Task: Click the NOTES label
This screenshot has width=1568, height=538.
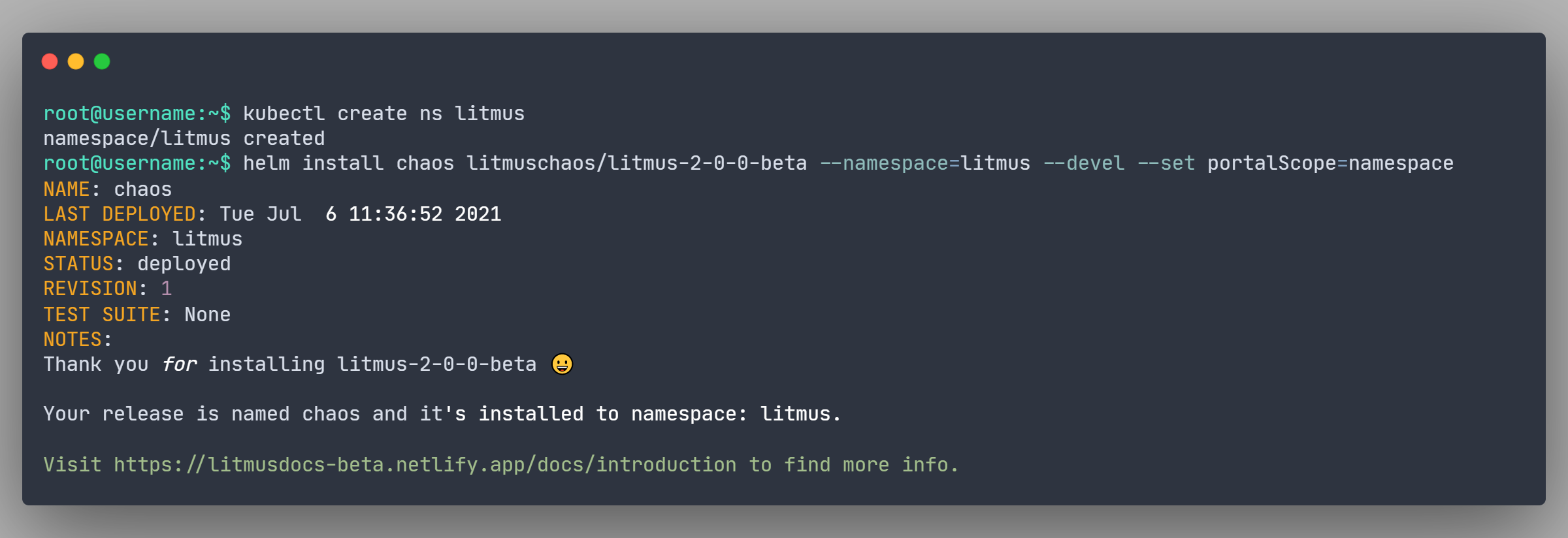Action: point(73,340)
